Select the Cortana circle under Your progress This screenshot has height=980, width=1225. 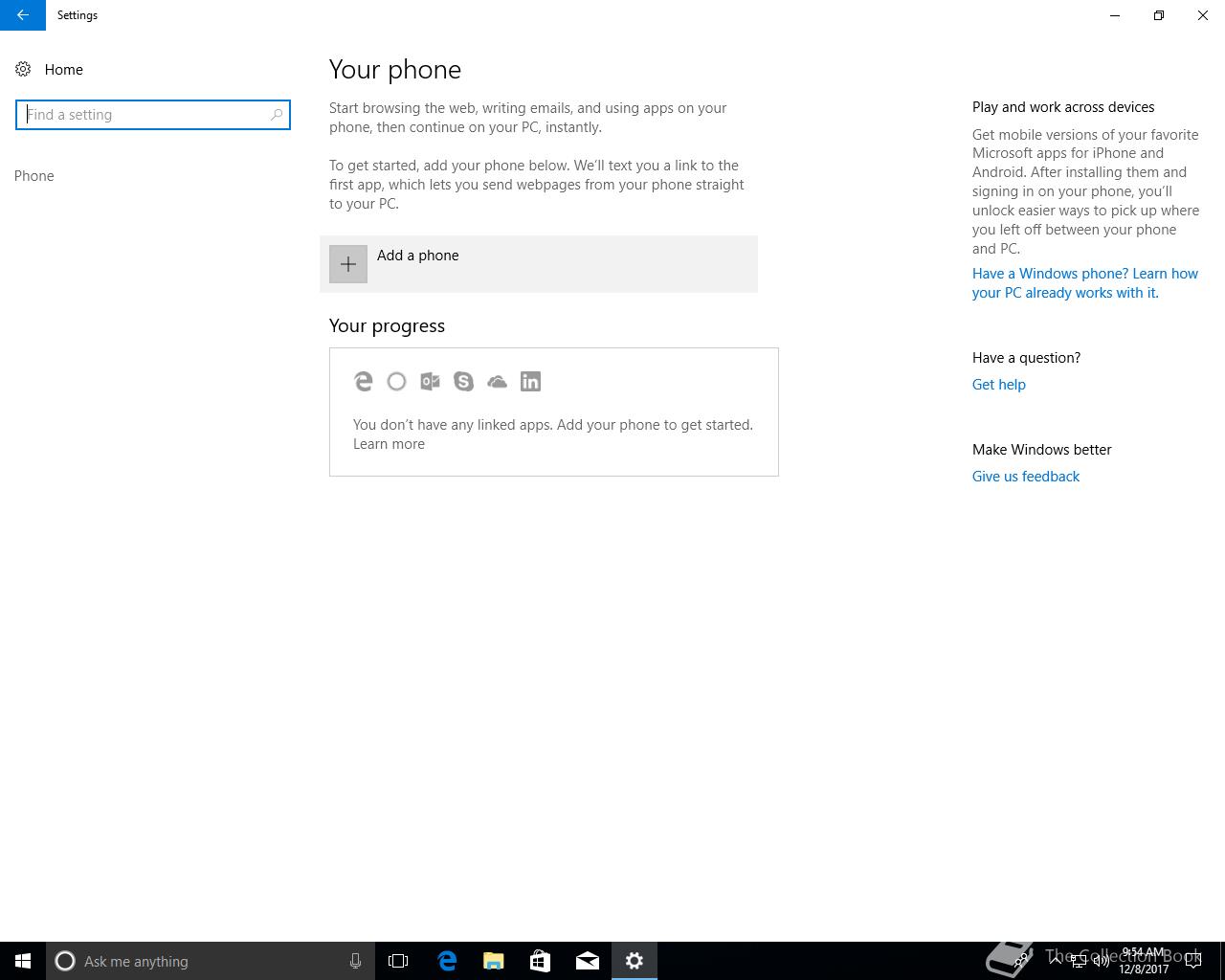pyautogui.click(x=396, y=382)
